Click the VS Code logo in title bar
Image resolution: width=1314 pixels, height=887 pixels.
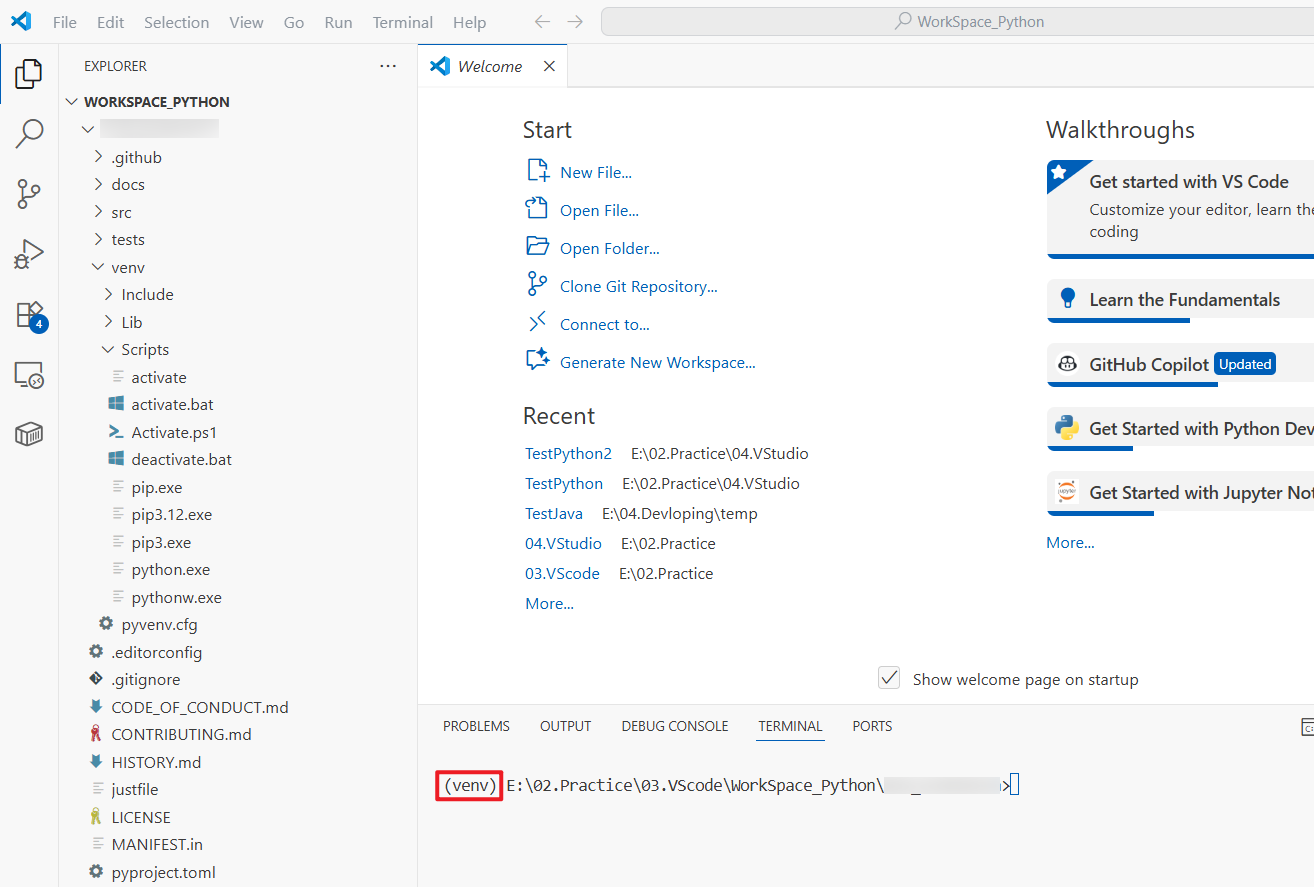21,21
